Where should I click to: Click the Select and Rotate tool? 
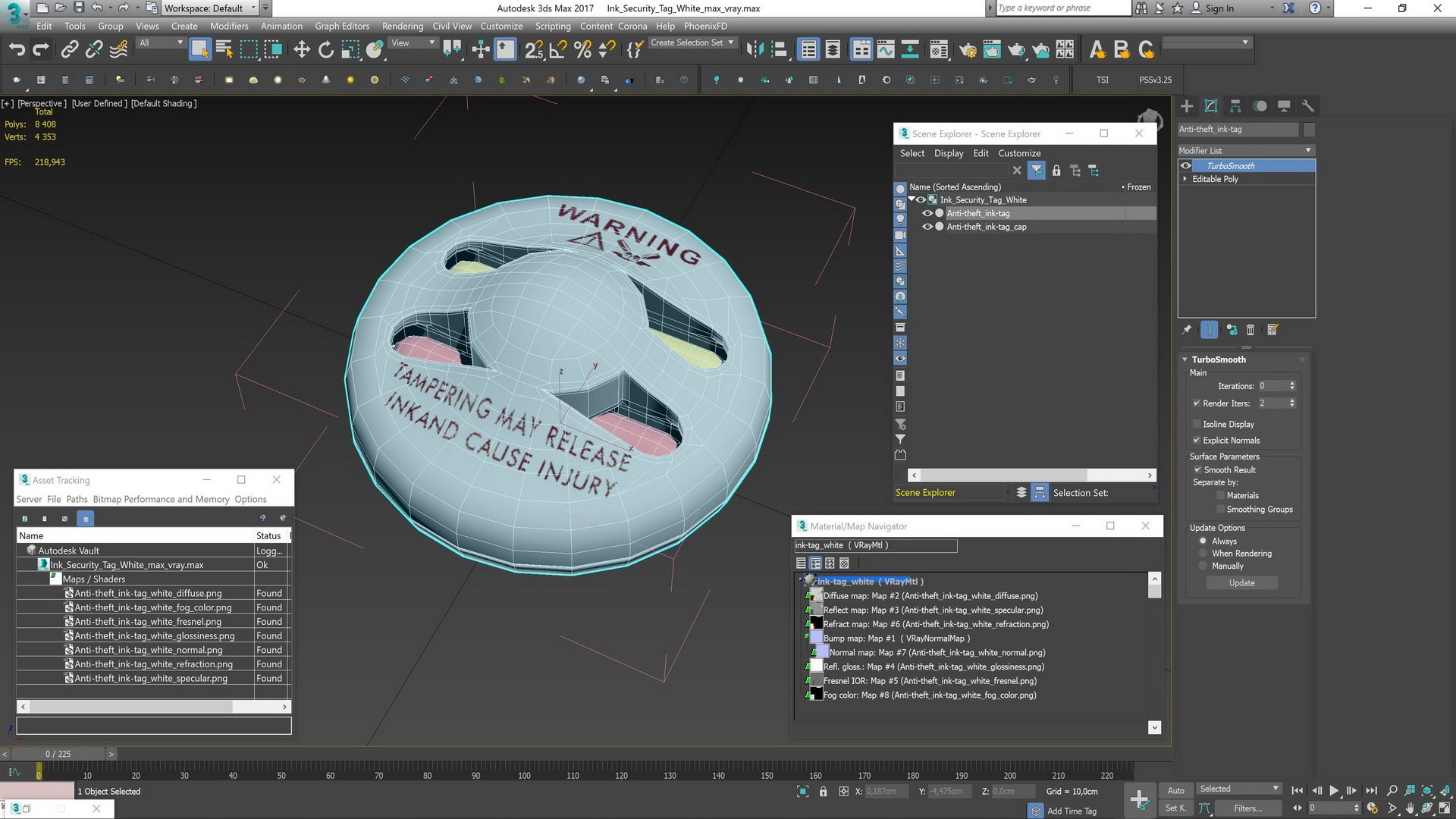point(326,50)
